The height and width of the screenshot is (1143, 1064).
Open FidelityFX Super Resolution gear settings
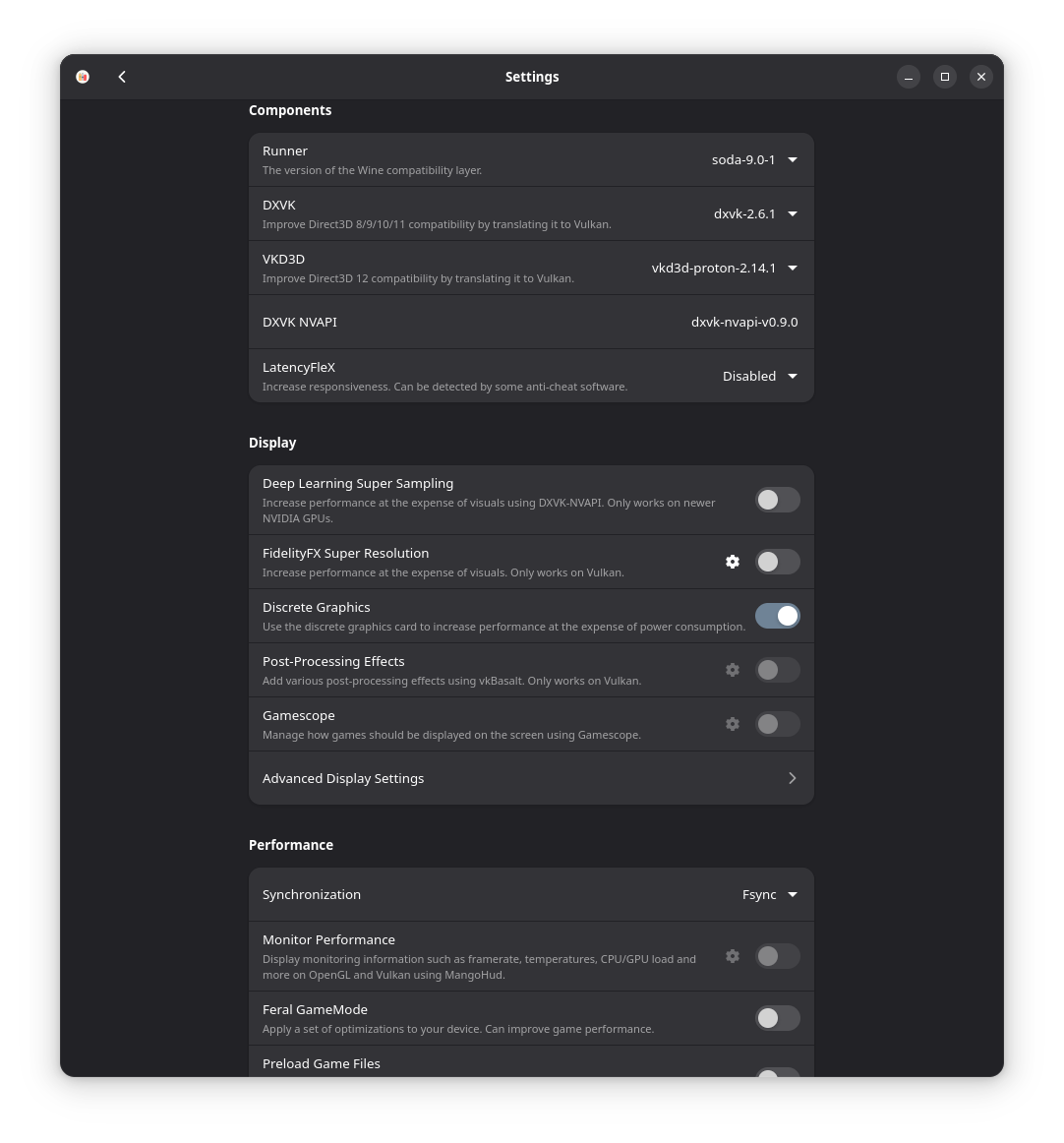[733, 562]
